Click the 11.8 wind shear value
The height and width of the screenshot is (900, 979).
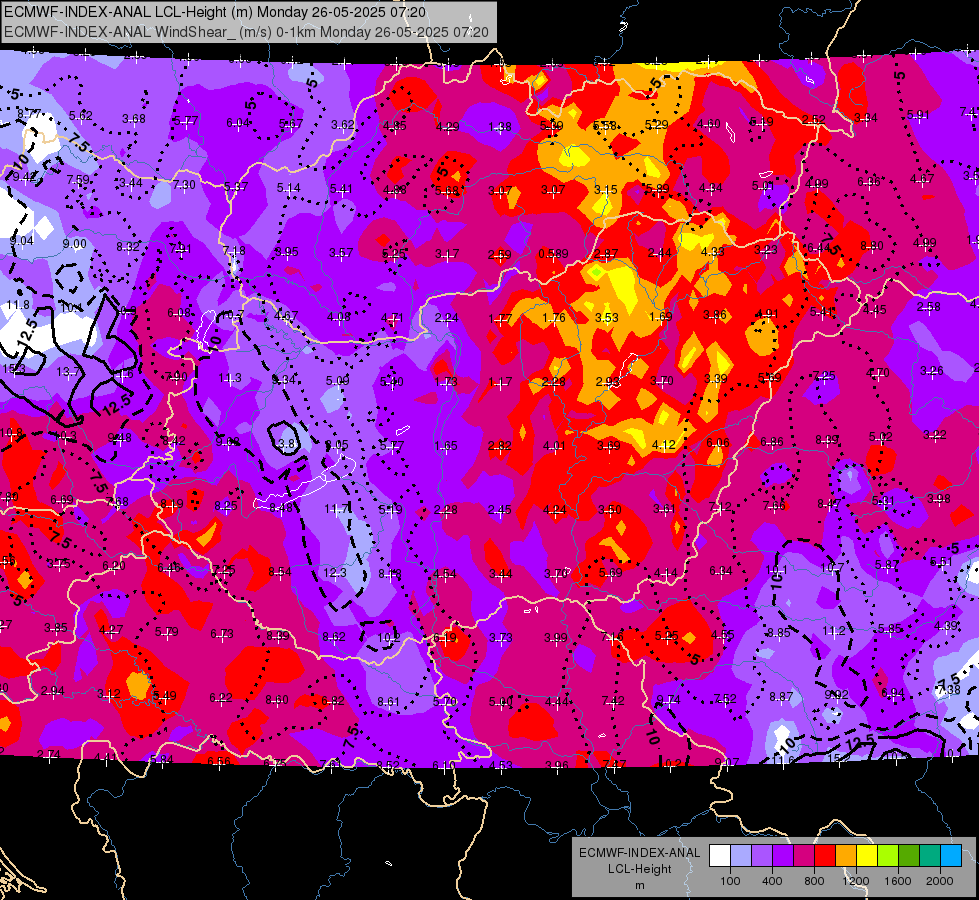click(18, 305)
